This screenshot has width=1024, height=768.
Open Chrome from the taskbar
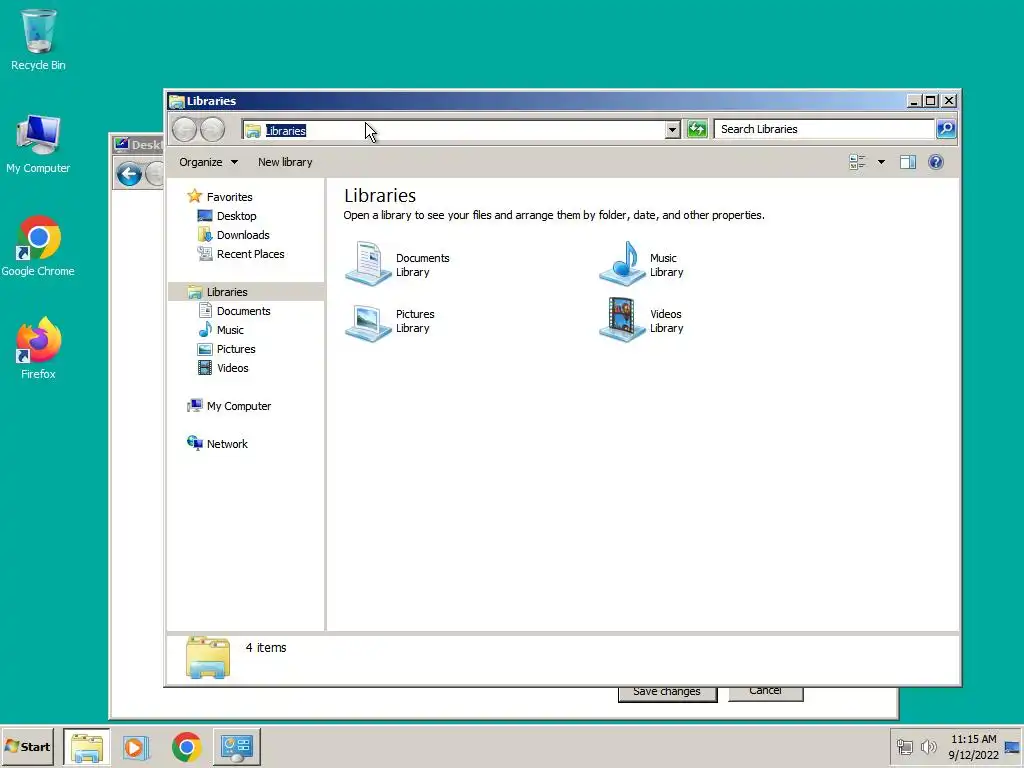click(x=186, y=746)
